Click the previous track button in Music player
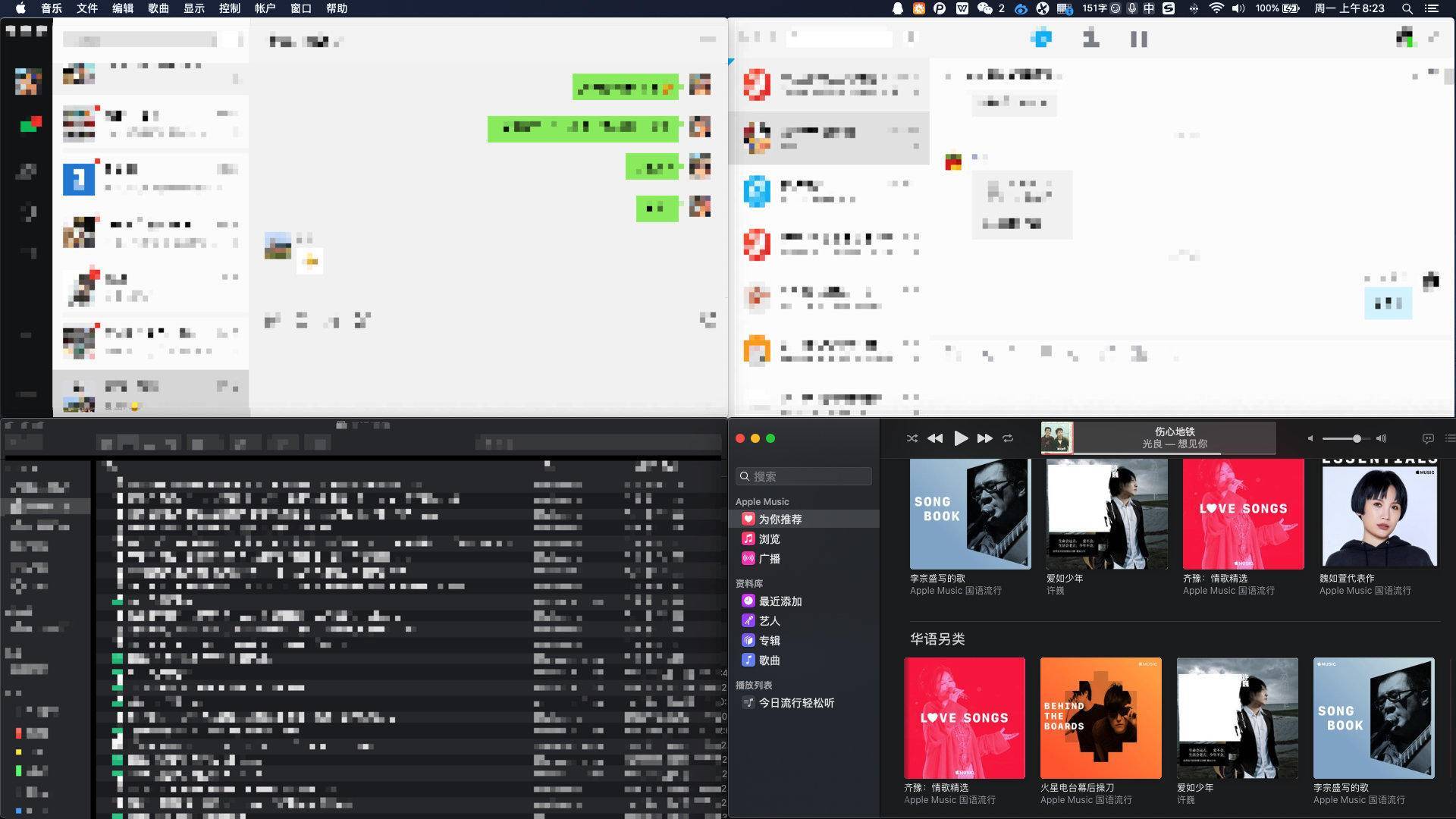Viewport: 1456px width, 819px height. 935,438
